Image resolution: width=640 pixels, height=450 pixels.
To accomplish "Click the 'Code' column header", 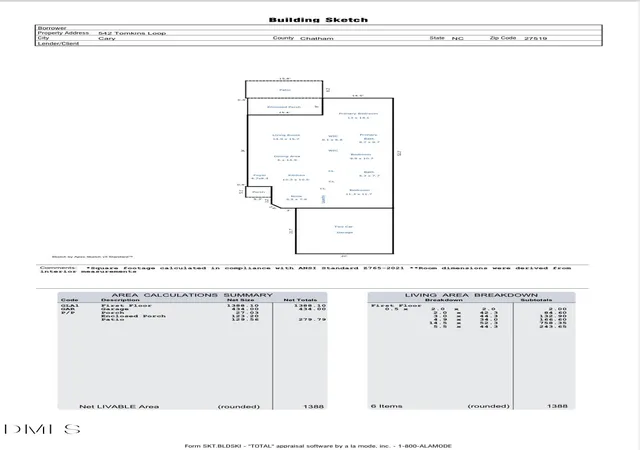I will click(x=69, y=300).
